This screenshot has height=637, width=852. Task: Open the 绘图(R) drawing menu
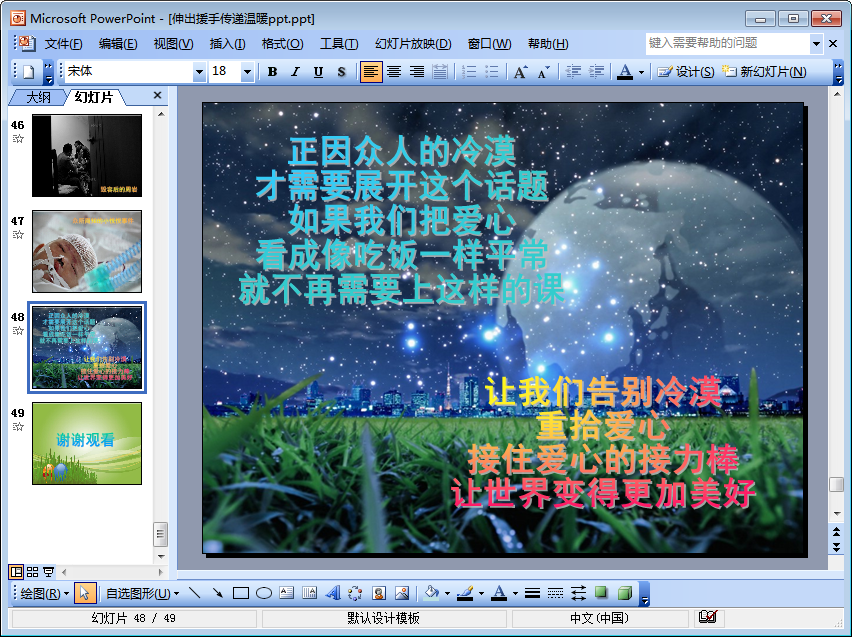click(x=44, y=594)
